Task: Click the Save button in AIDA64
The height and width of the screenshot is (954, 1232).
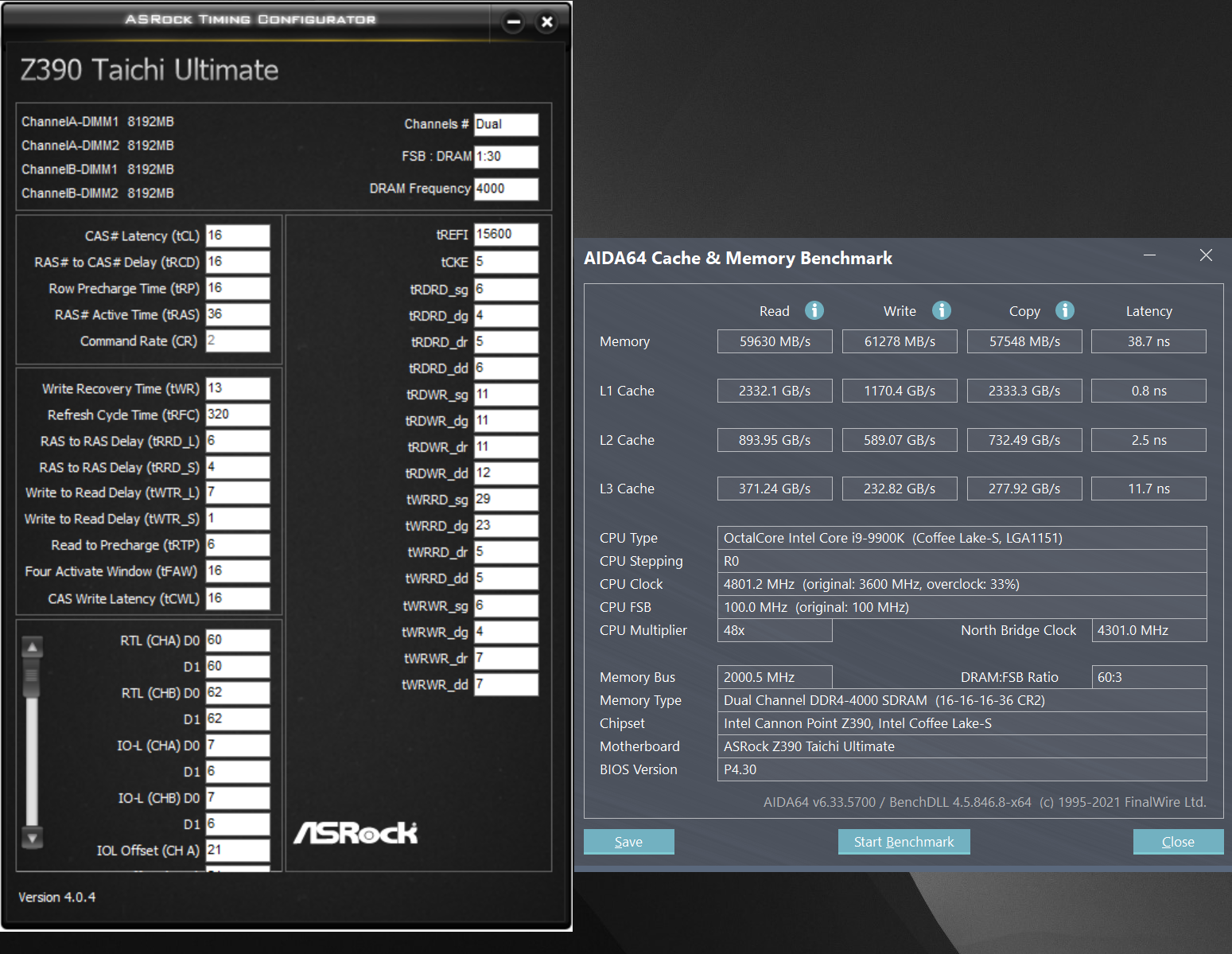Action: click(628, 842)
